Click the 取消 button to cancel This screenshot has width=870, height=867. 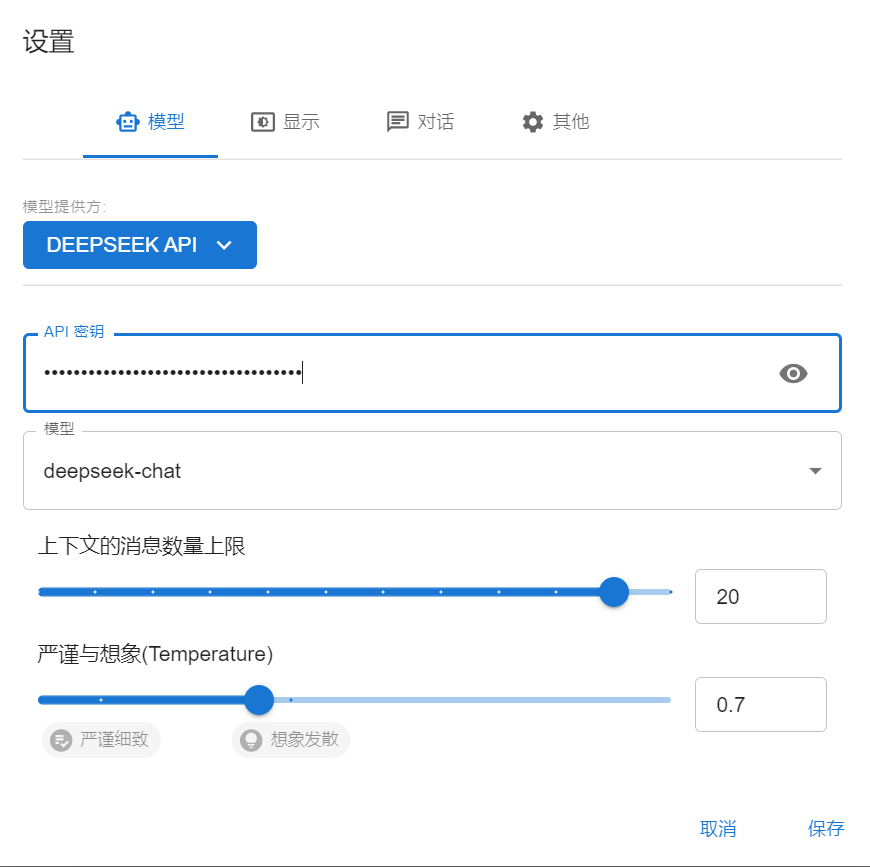pos(718,828)
